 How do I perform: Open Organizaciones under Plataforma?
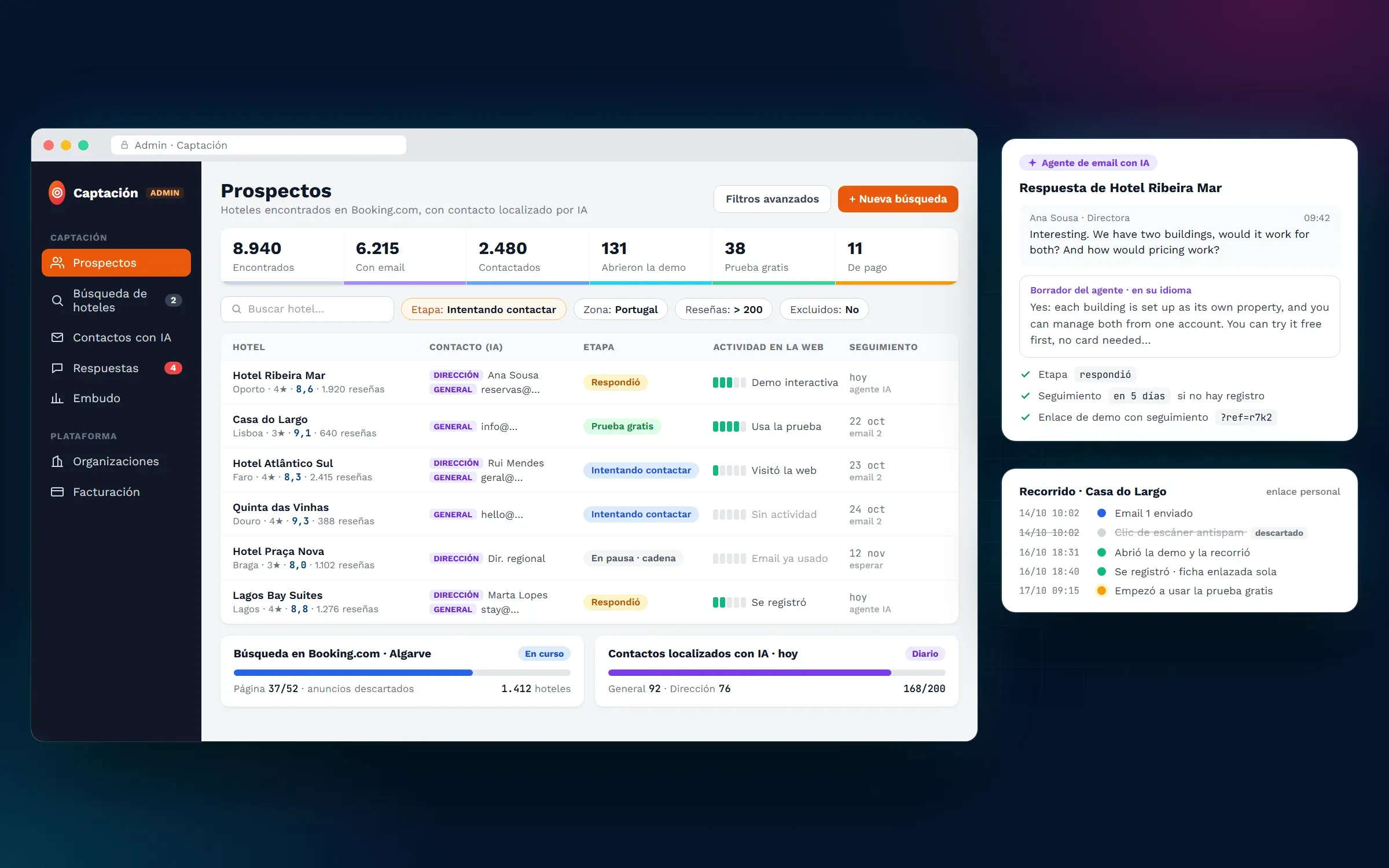pos(116,461)
